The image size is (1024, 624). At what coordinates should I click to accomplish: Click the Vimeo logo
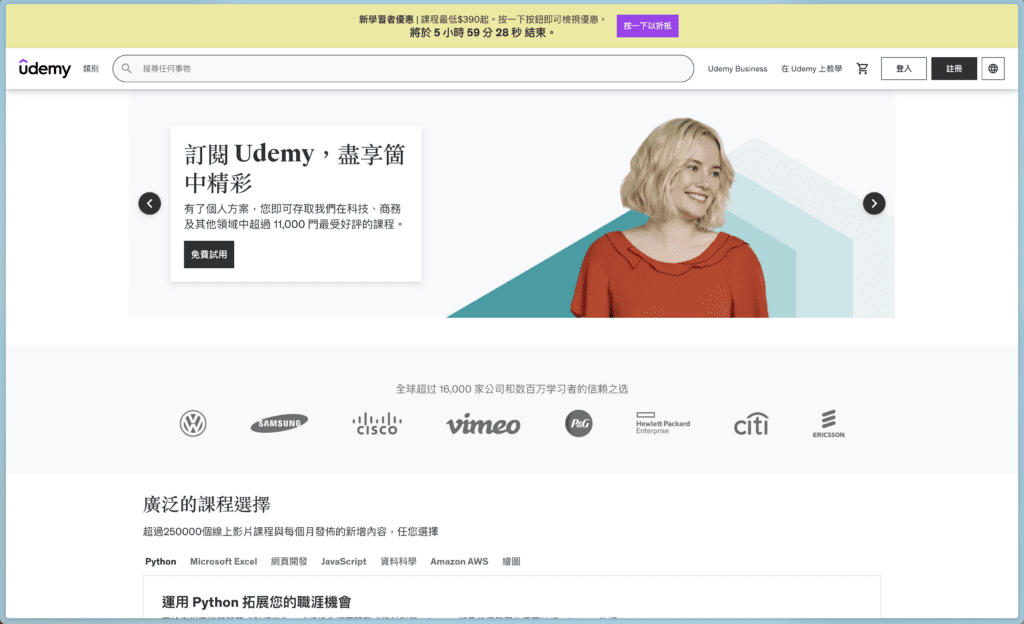pyautogui.click(x=483, y=424)
